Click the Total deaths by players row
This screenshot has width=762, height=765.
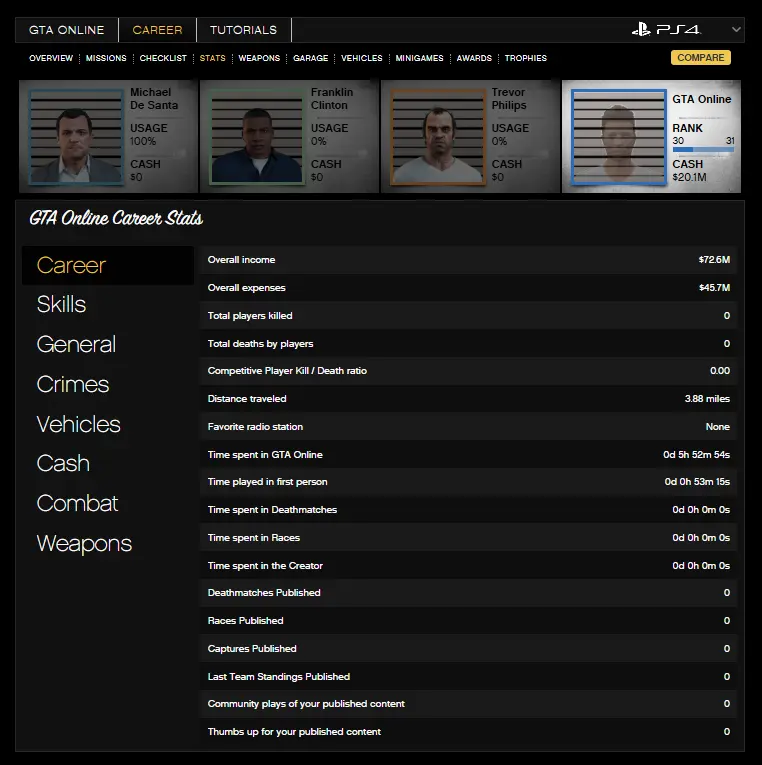point(468,343)
